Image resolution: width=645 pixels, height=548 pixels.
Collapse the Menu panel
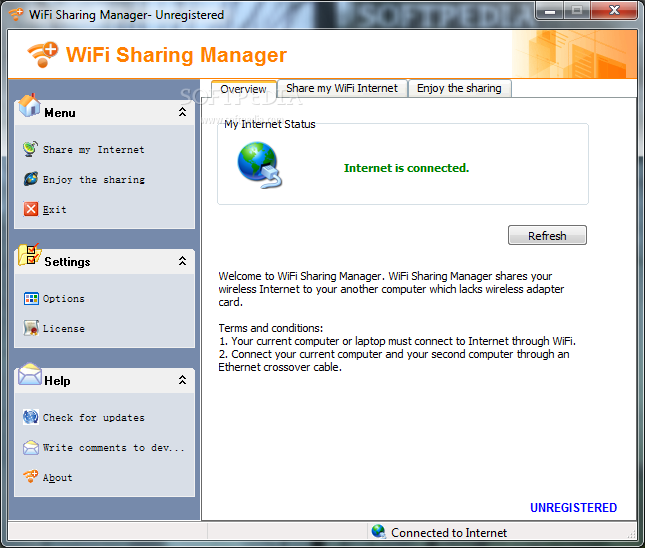point(182,112)
